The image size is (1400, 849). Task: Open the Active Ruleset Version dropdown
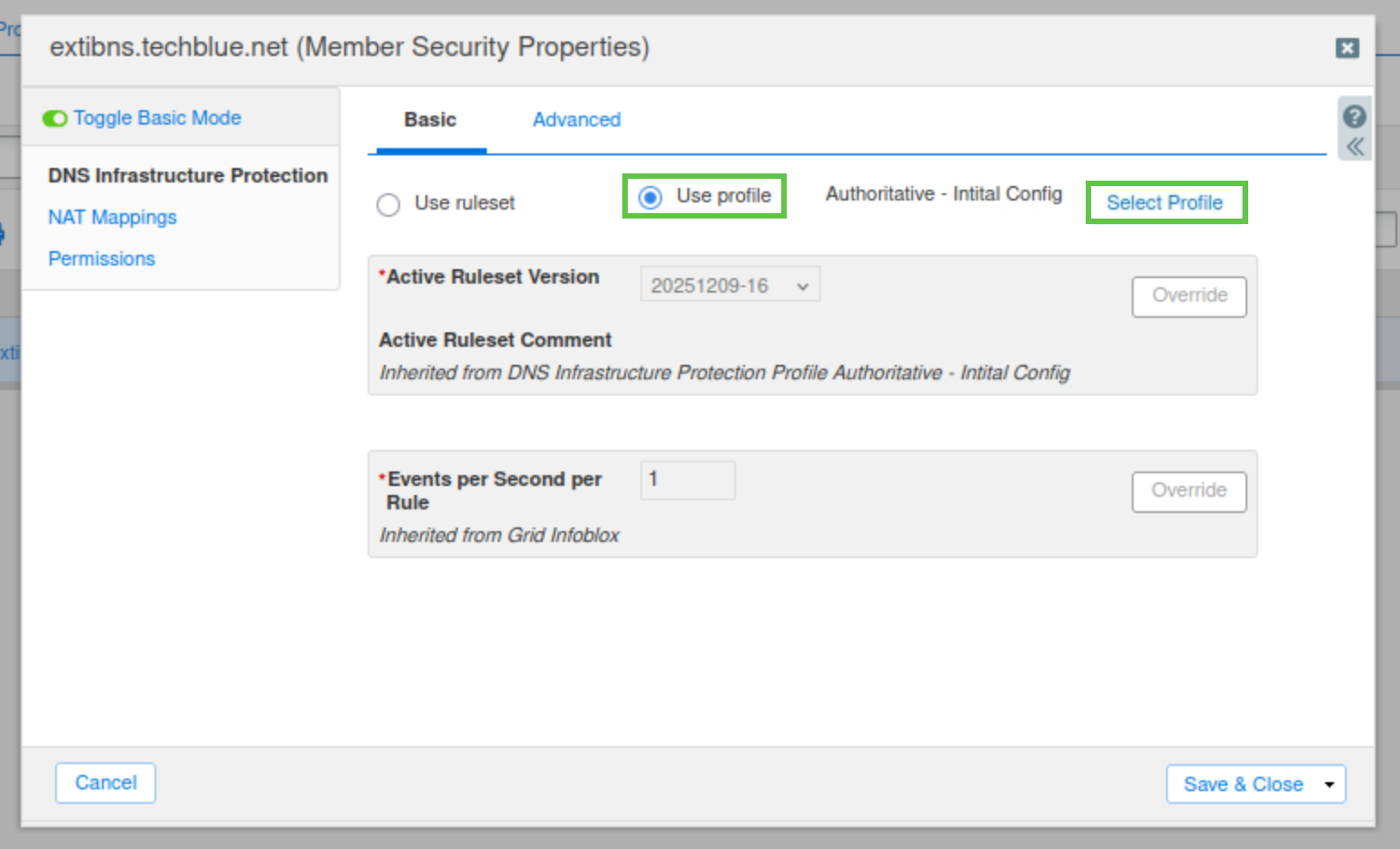[x=730, y=285]
